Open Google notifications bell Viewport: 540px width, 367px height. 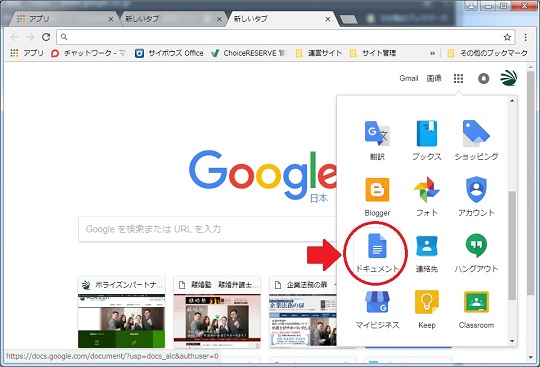[484, 78]
